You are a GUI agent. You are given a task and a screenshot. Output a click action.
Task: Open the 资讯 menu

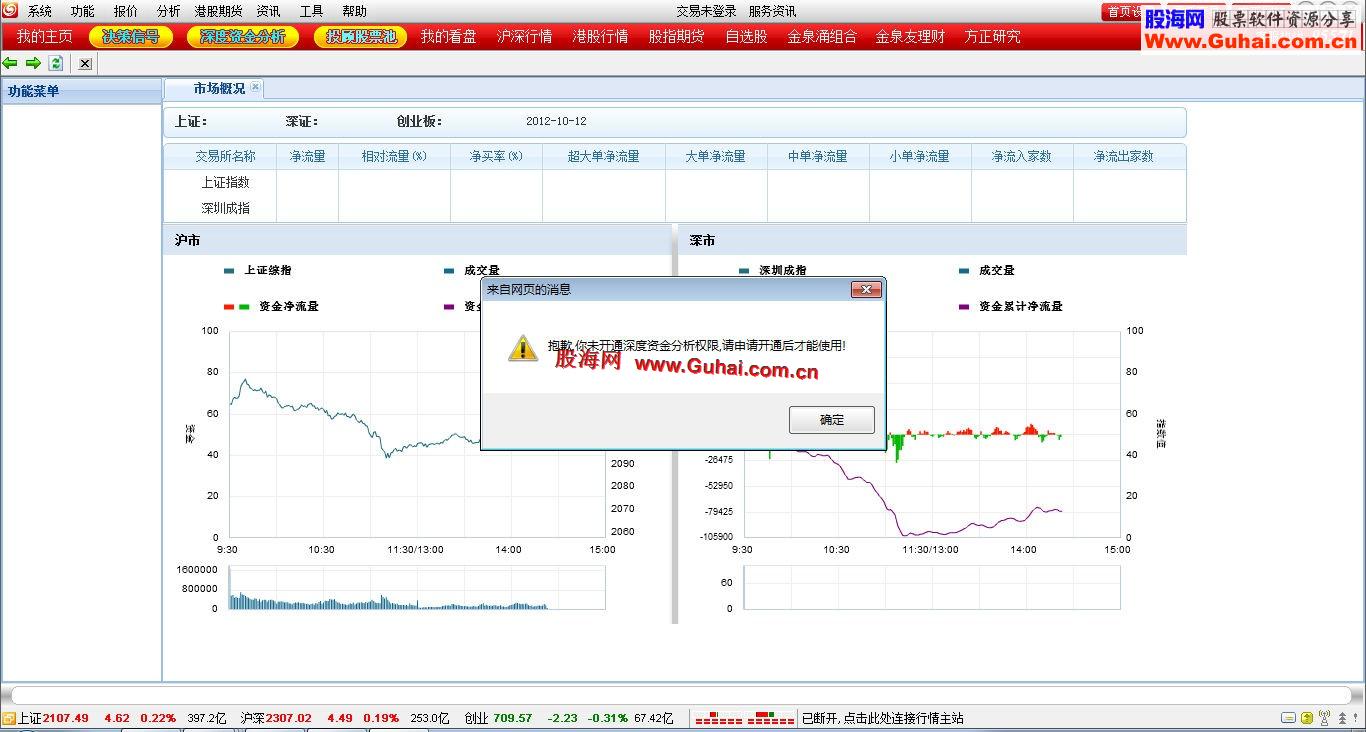[268, 11]
